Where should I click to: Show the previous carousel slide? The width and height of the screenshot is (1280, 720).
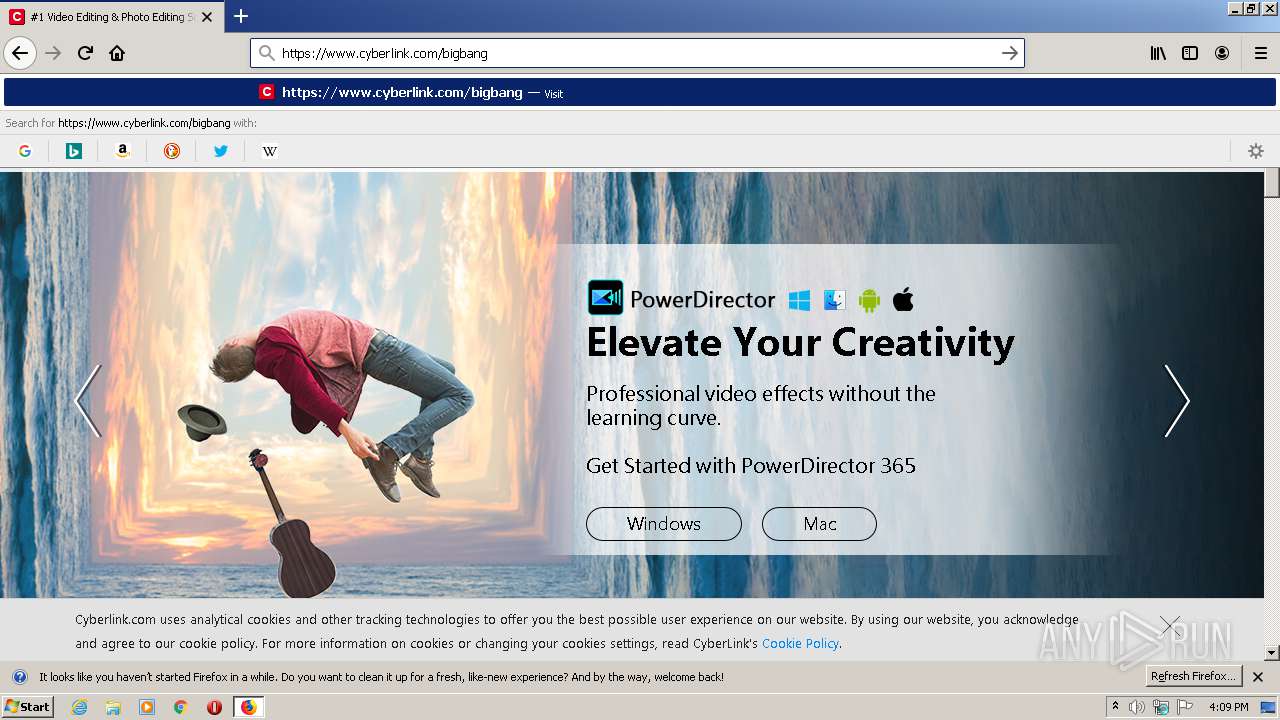[89, 401]
